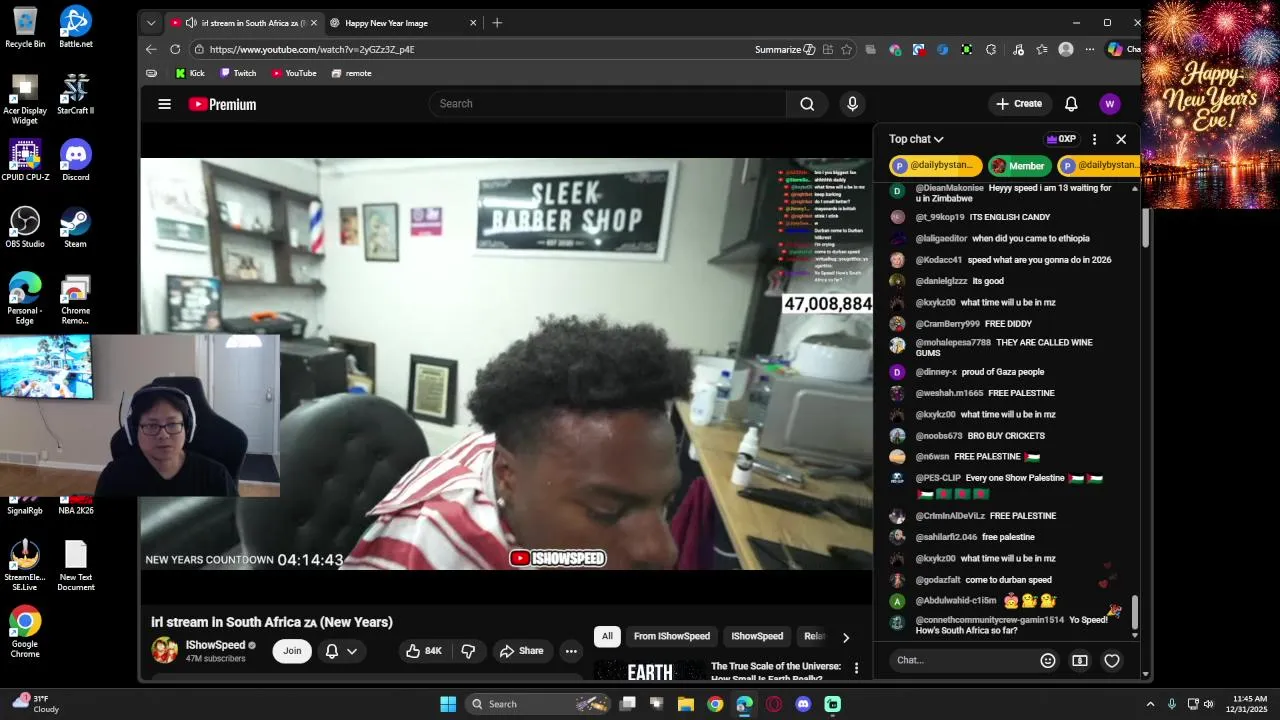Open the CPUID CPU-Z desktop icon
This screenshot has height=720, width=1280.
tap(25, 160)
